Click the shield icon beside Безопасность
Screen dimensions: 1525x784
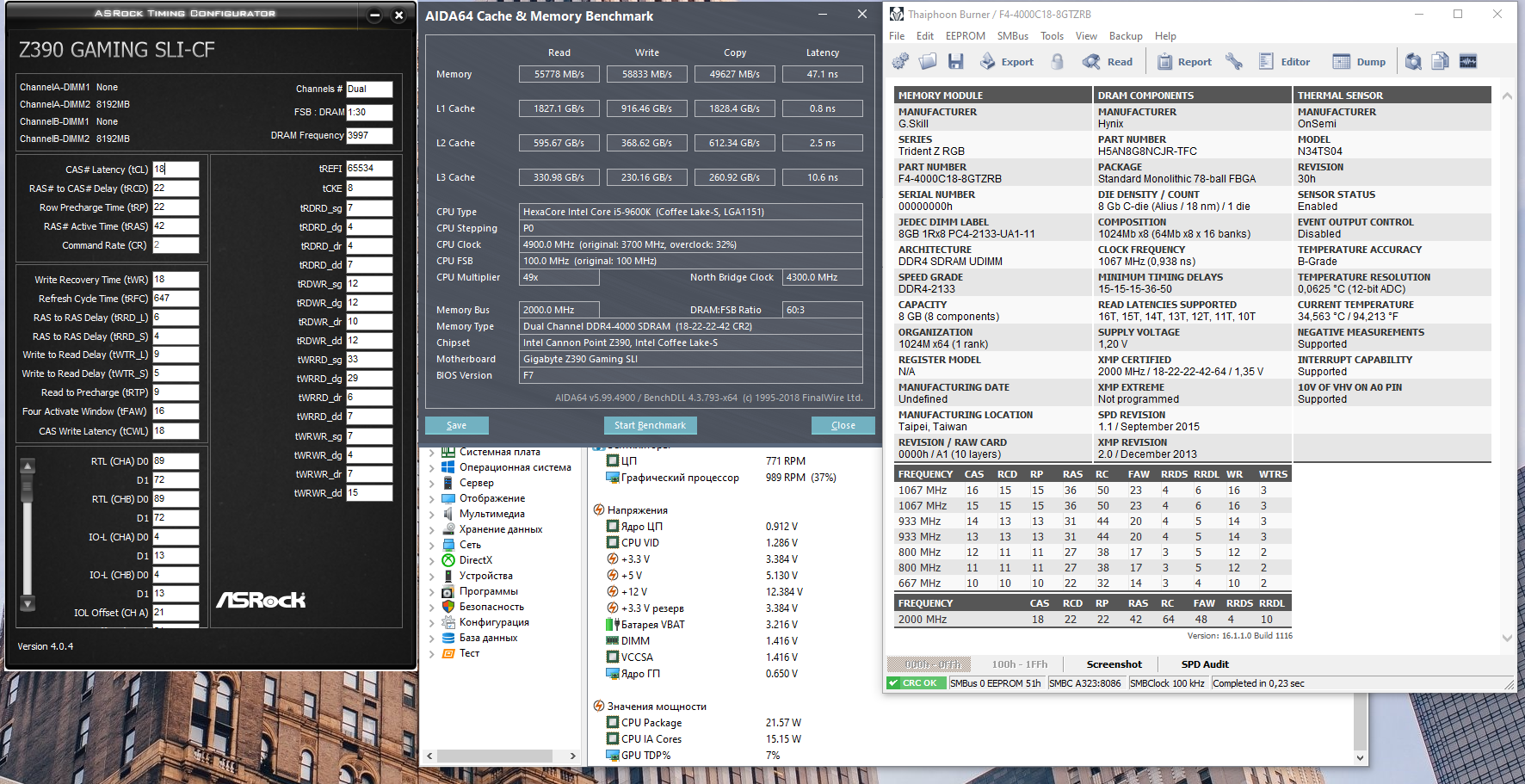tap(448, 607)
